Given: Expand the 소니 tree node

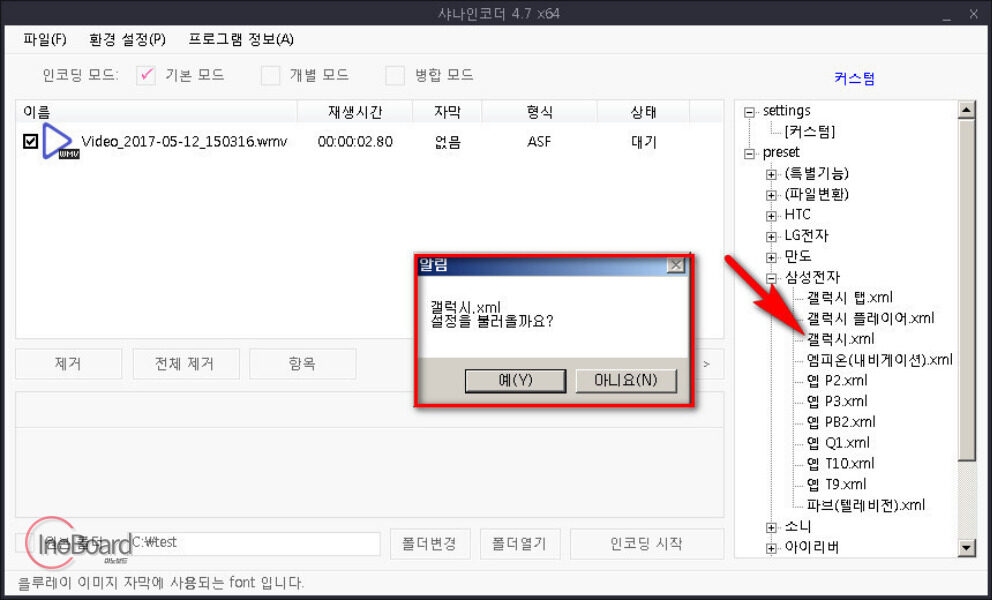Looking at the screenshot, I should [771, 528].
